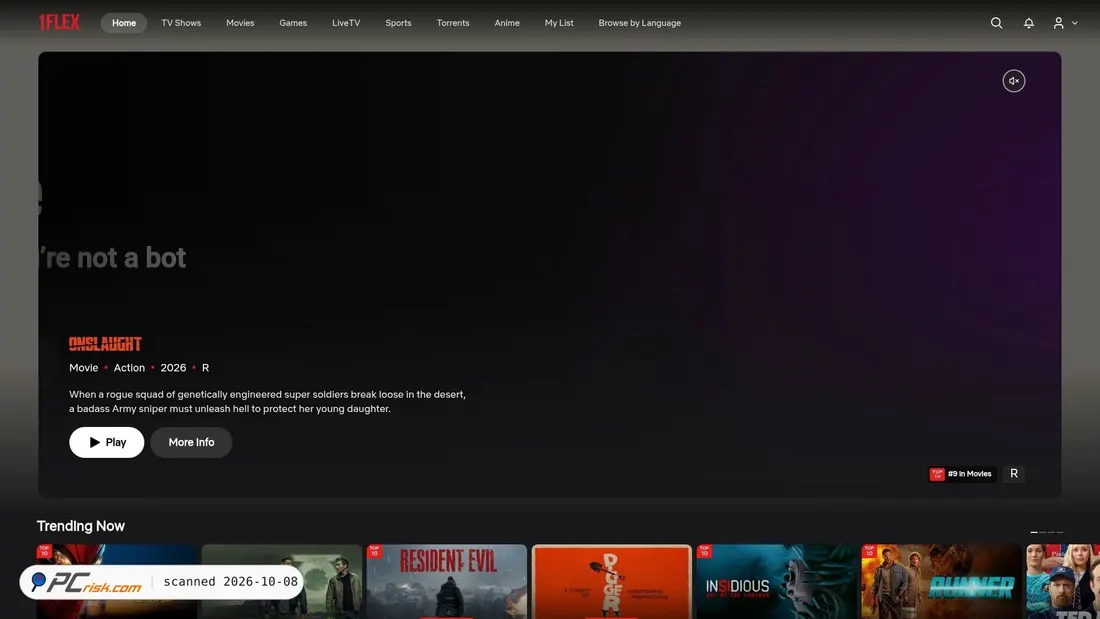Click the 2026 year label

173,368
